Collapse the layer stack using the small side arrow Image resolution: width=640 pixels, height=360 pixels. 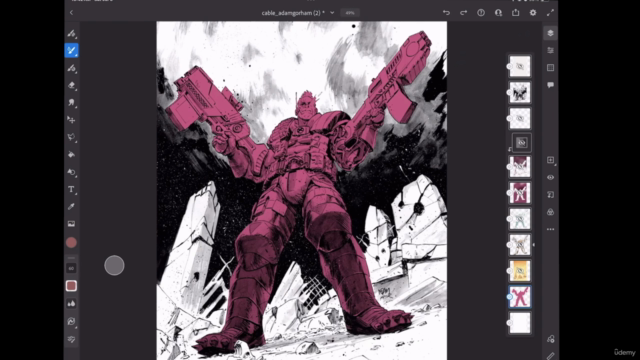pos(534,245)
